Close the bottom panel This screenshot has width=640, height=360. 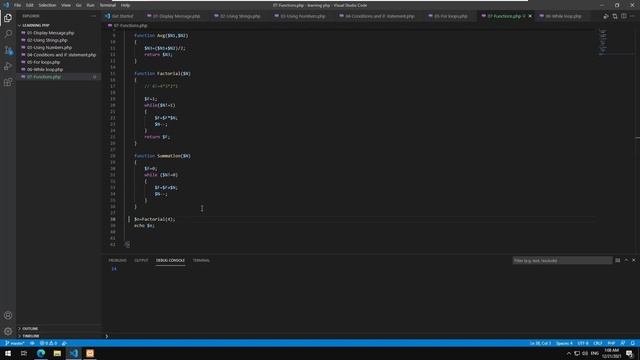coord(634,260)
